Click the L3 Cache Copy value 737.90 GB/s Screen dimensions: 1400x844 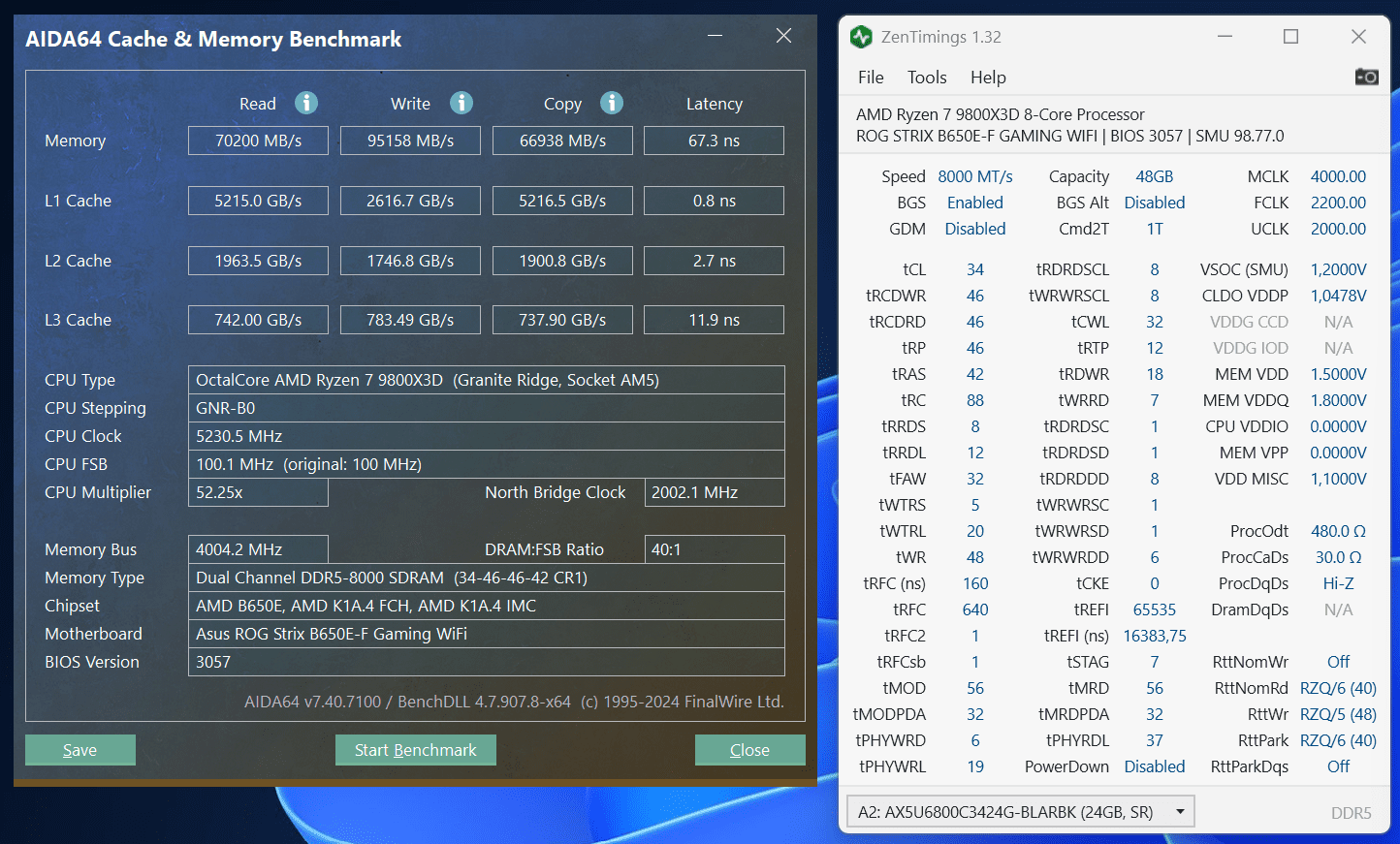click(x=562, y=320)
